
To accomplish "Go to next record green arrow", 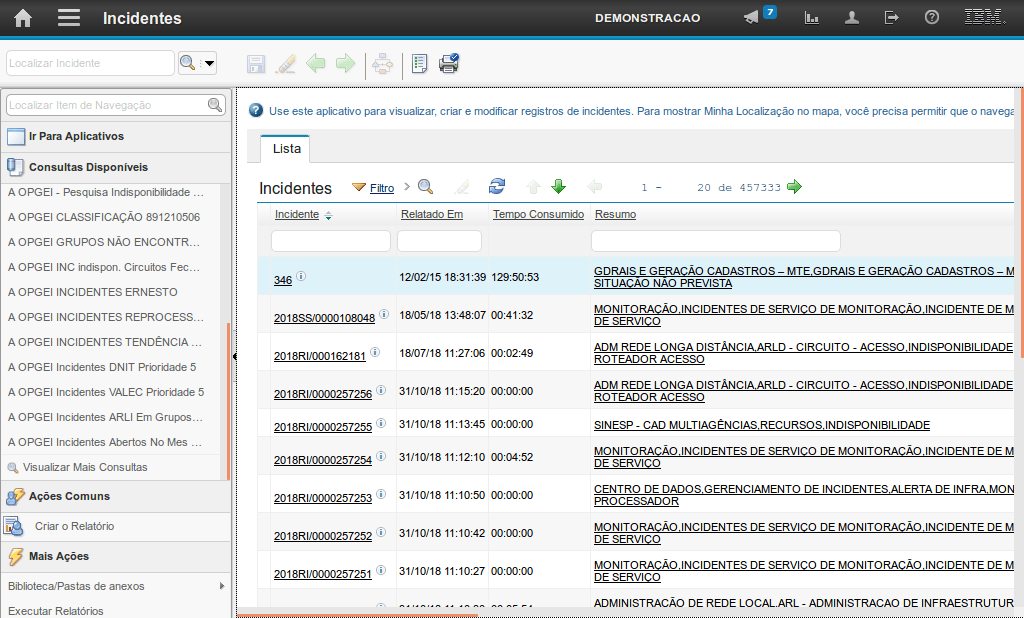I will [345, 63].
